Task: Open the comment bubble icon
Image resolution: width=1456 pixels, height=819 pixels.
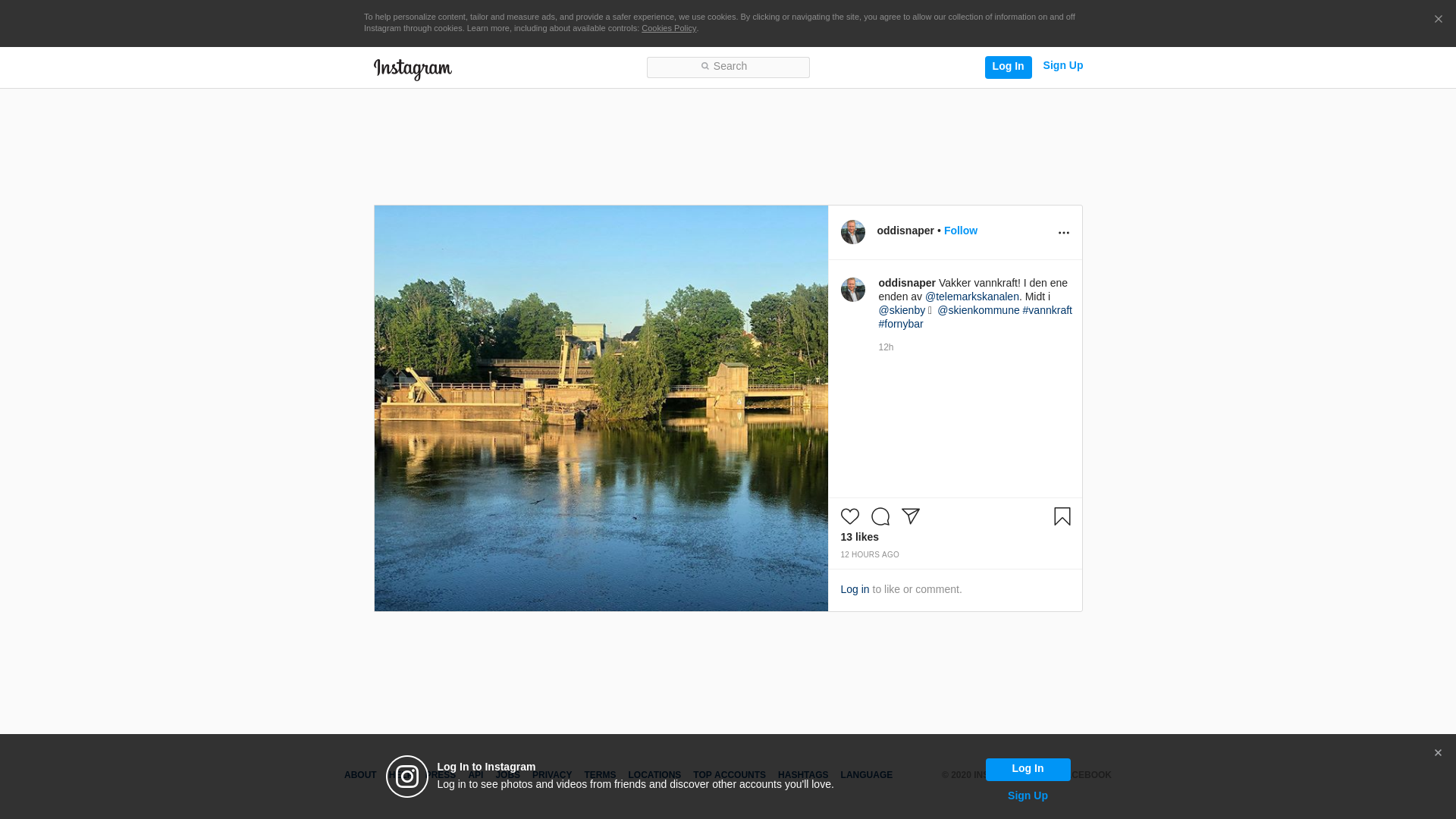Action: 880,516
